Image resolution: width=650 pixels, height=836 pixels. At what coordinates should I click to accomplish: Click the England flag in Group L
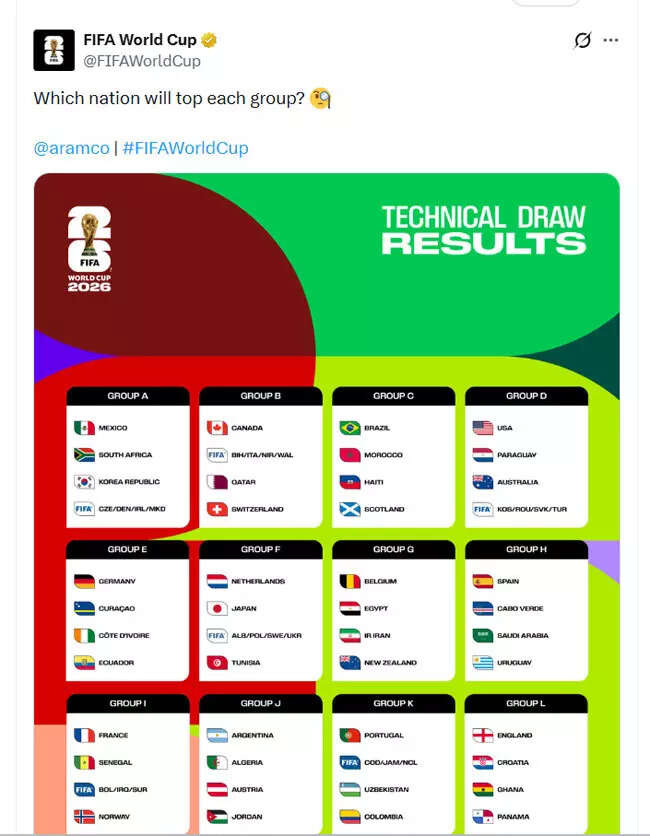point(483,735)
